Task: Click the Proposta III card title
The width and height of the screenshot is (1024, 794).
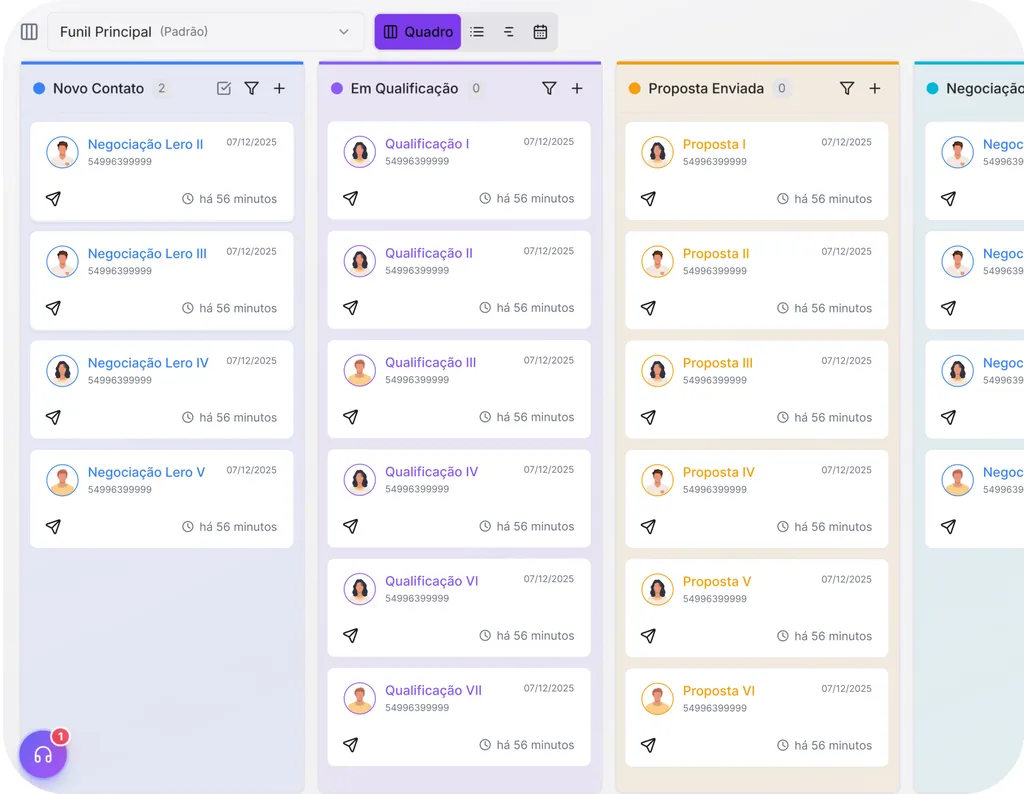Action: 718,362
